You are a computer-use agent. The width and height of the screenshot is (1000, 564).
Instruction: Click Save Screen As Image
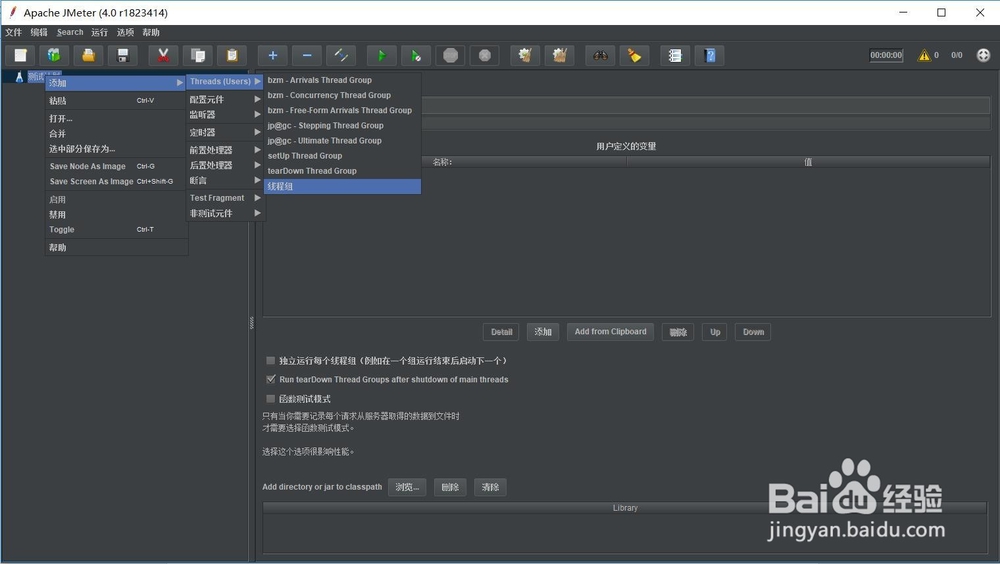click(115, 182)
